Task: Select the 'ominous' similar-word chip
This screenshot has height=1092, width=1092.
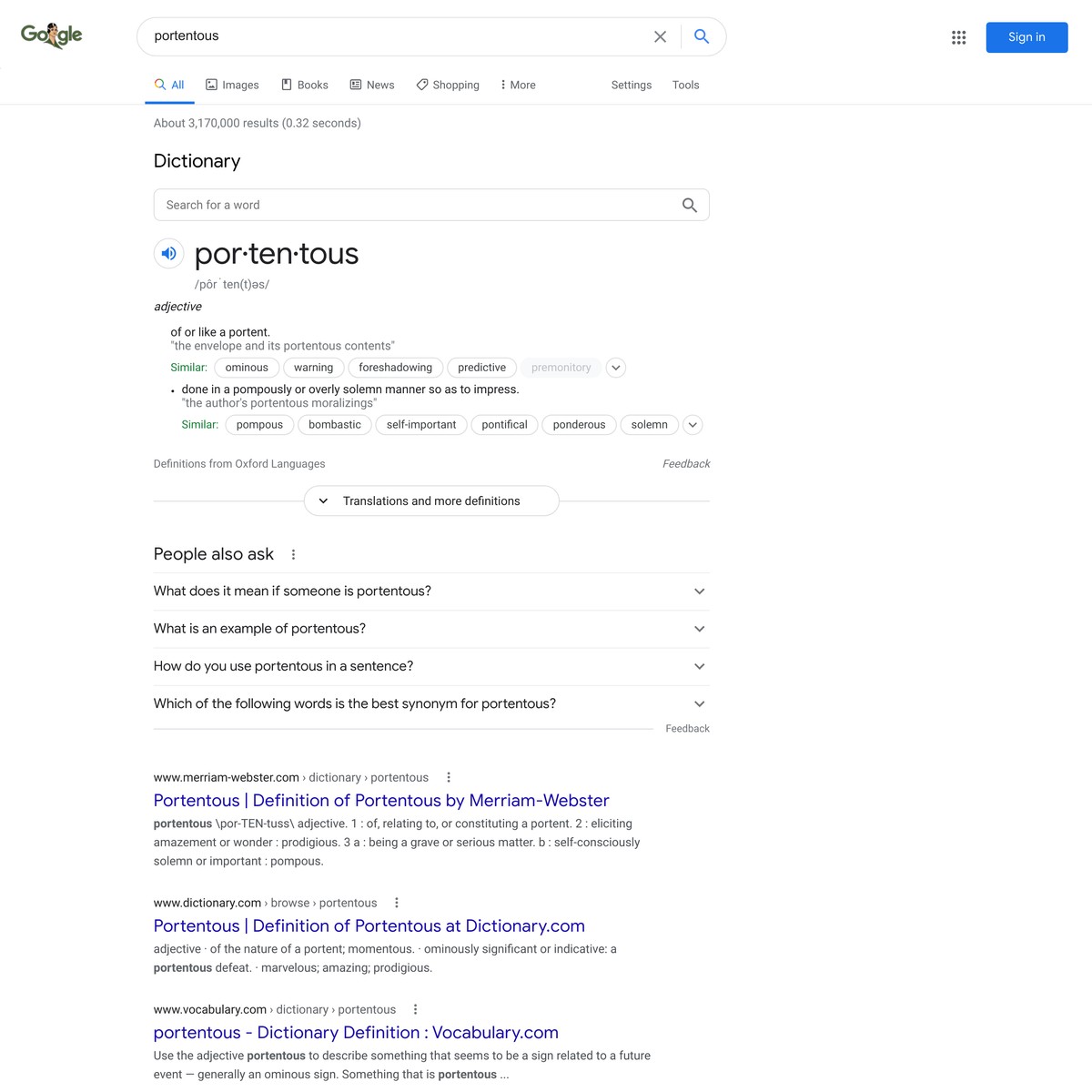Action: [246, 367]
